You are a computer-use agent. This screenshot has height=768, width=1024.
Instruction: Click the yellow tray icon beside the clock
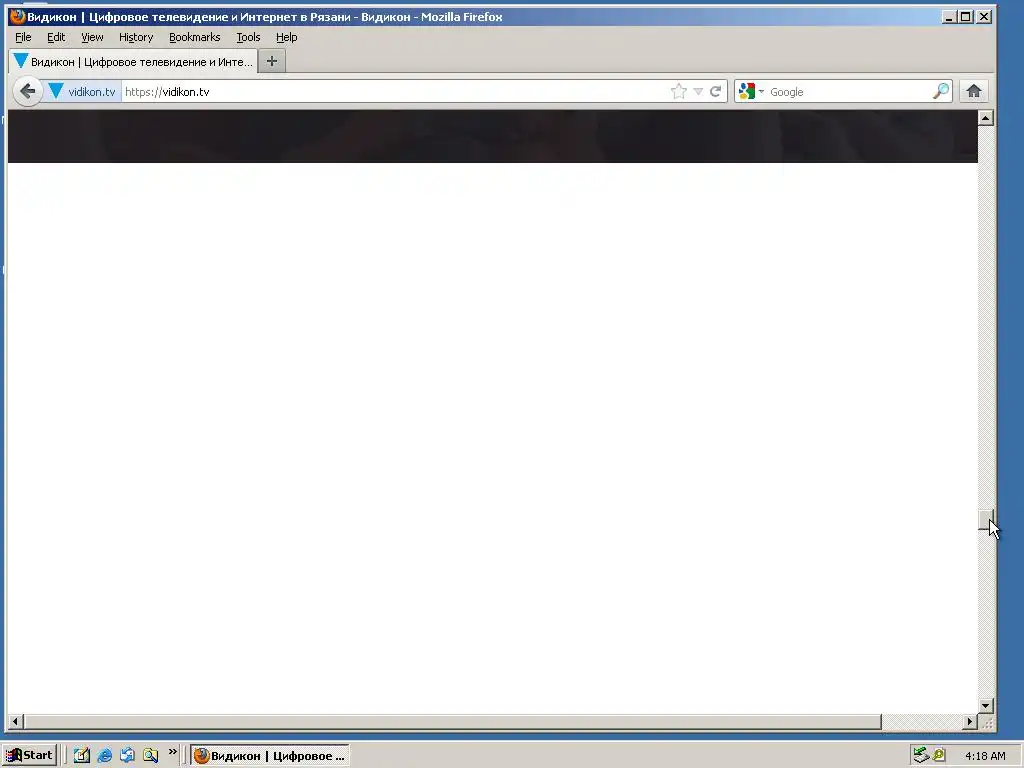pos(938,755)
